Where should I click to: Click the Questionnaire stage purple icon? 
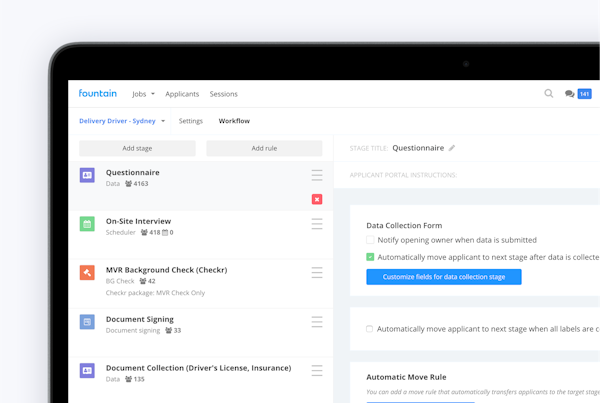[x=87, y=175]
